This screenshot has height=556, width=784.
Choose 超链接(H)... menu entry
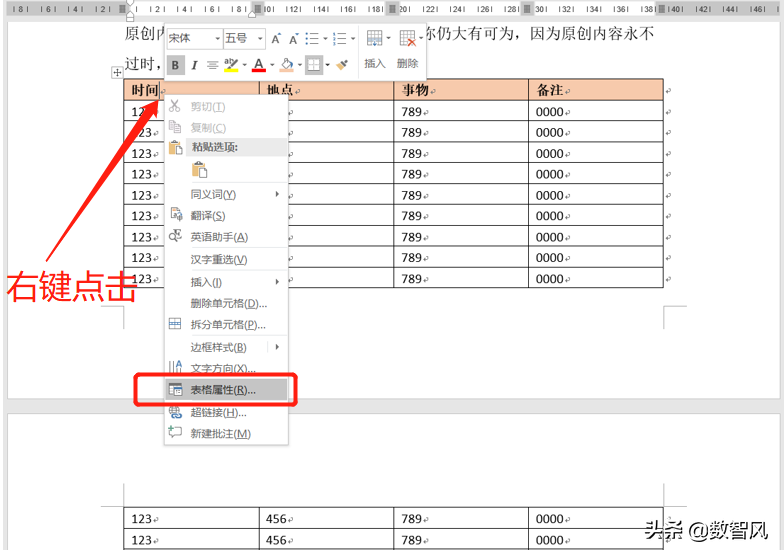point(226,412)
